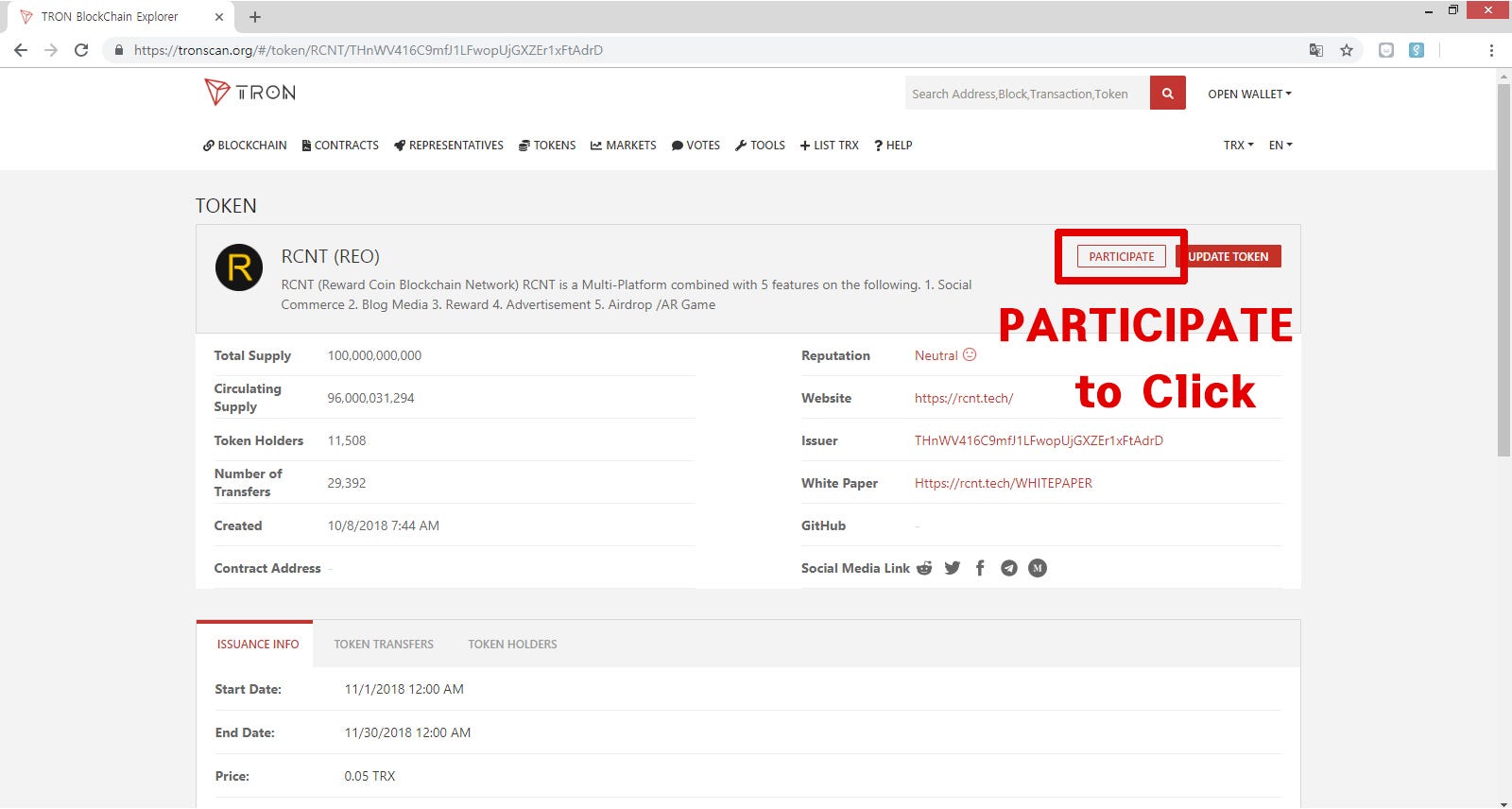Click the Created date 10/8/2018 7:44 AM
The height and width of the screenshot is (809, 1512).
383,525
